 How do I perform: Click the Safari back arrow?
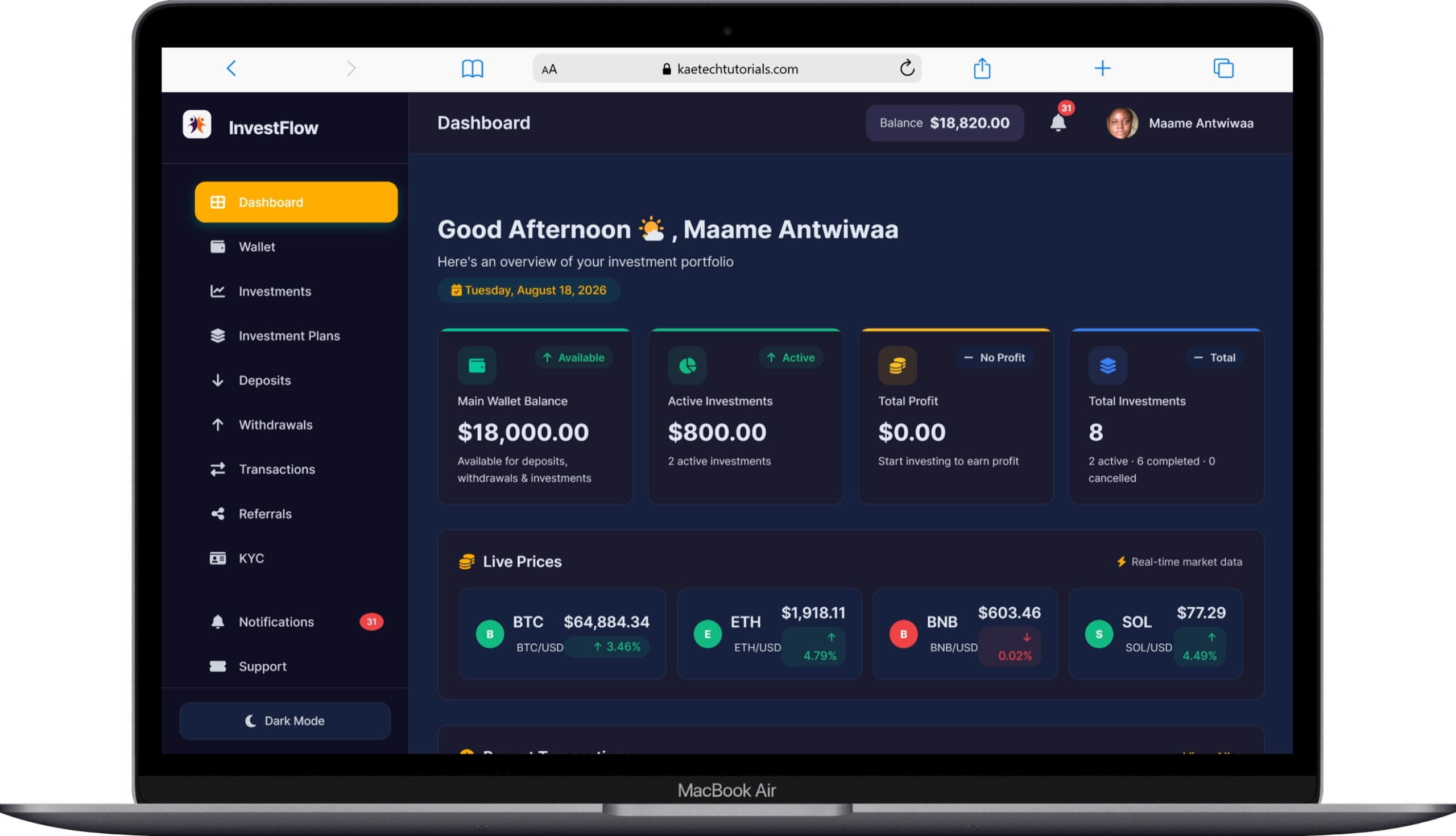point(231,68)
